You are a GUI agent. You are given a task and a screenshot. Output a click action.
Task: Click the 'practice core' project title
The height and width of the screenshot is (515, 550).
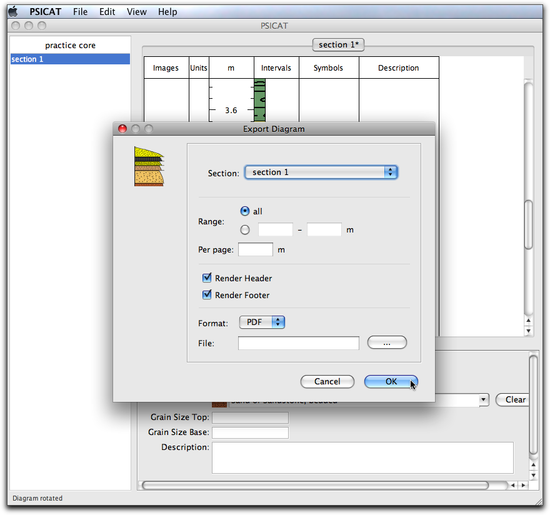pos(70,45)
